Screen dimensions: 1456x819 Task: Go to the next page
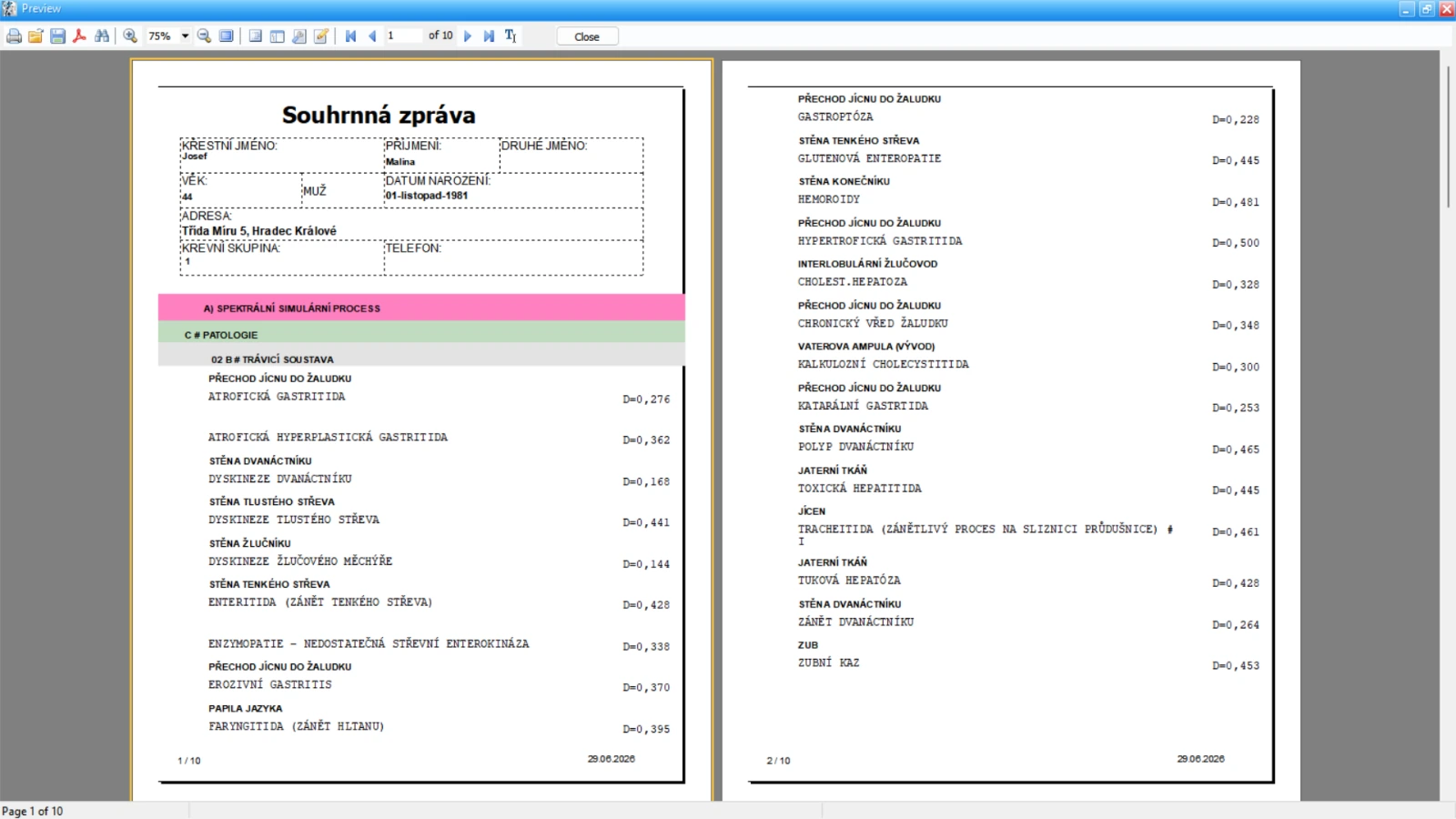pos(468,36)
